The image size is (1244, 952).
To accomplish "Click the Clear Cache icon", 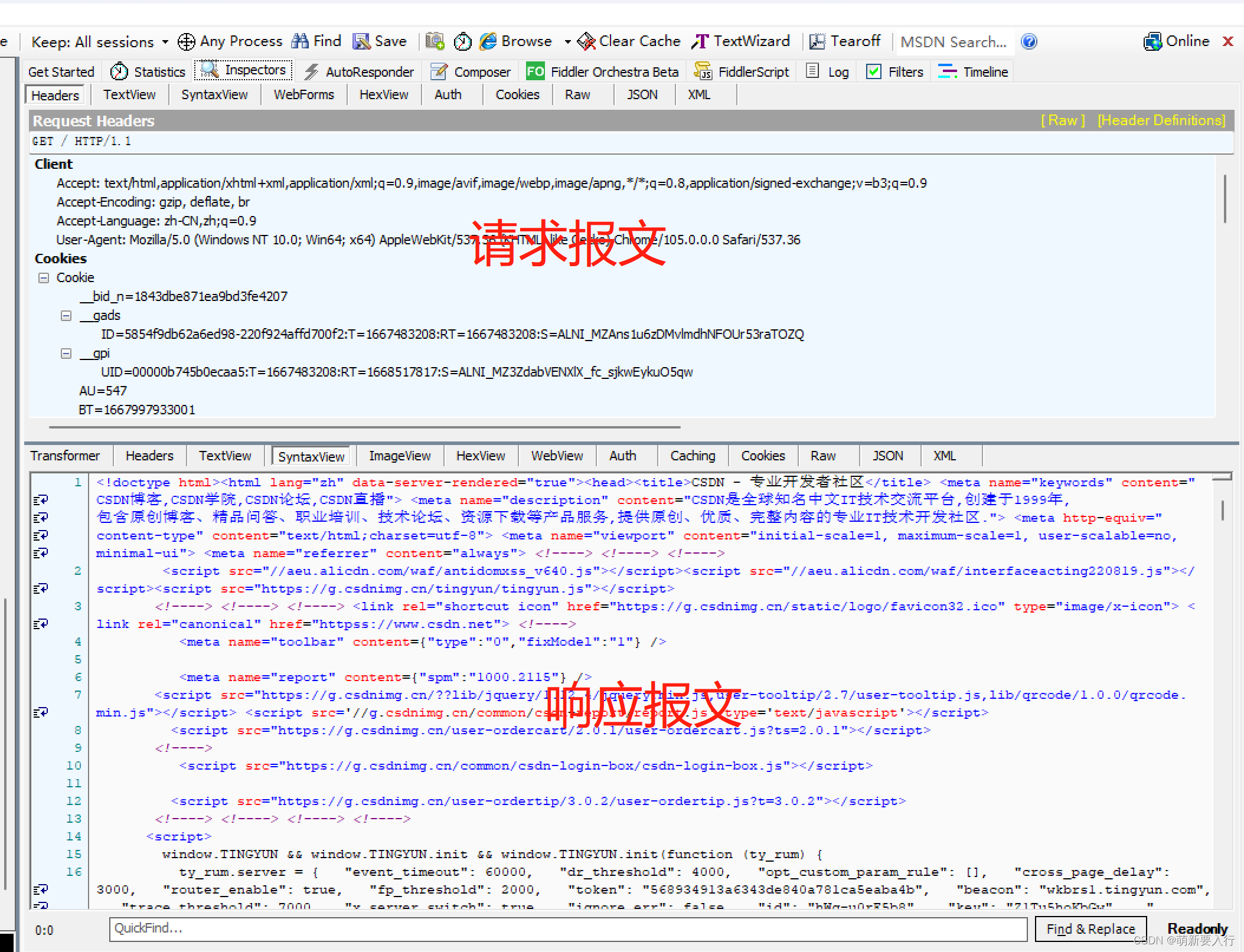I will [586, 41].
